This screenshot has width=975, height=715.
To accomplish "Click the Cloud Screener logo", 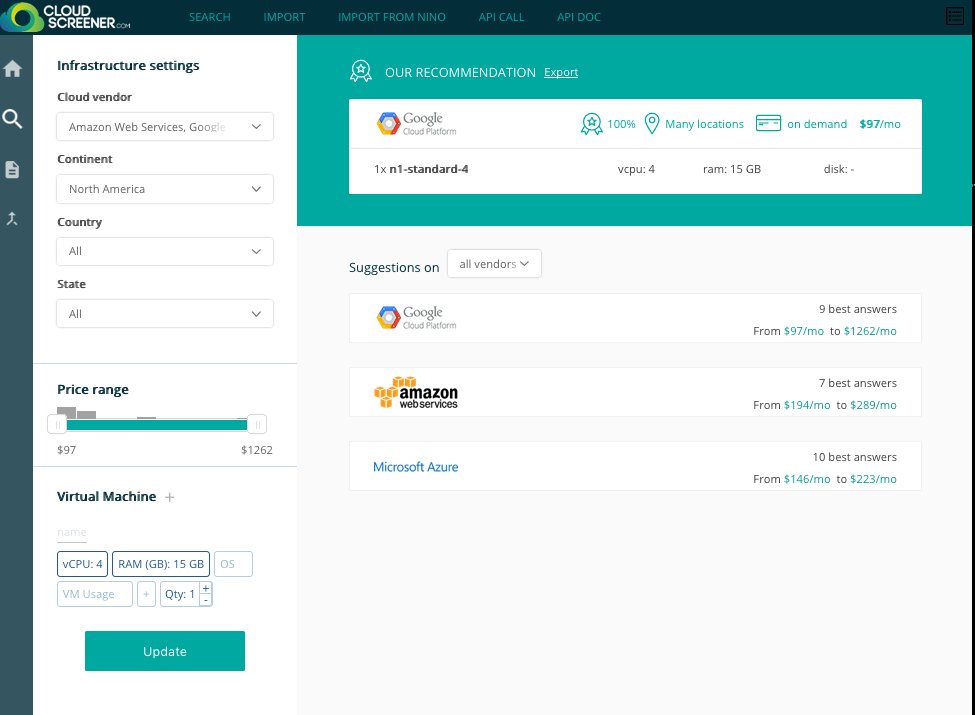I will (66, 17).
